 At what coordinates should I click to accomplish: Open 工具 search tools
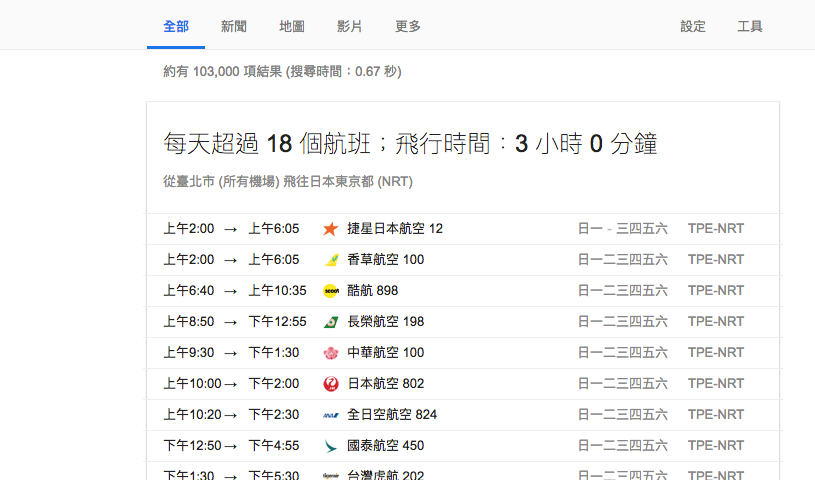tap(750, 26)
